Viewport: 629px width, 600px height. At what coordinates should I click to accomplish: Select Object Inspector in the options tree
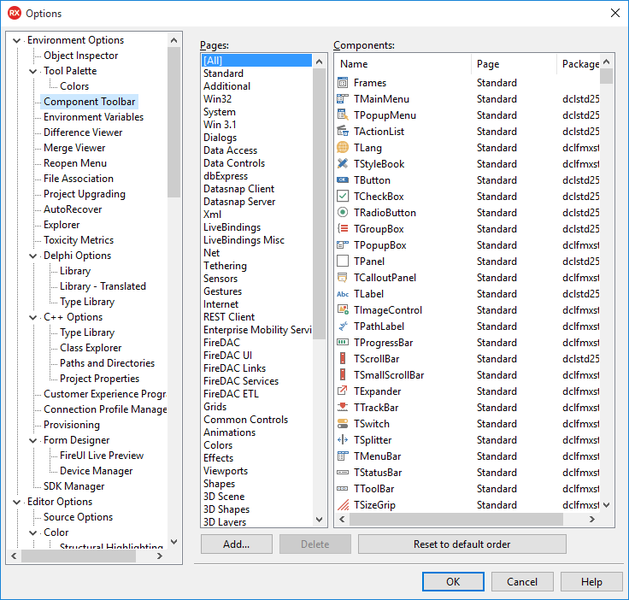(x=81, y=56)
